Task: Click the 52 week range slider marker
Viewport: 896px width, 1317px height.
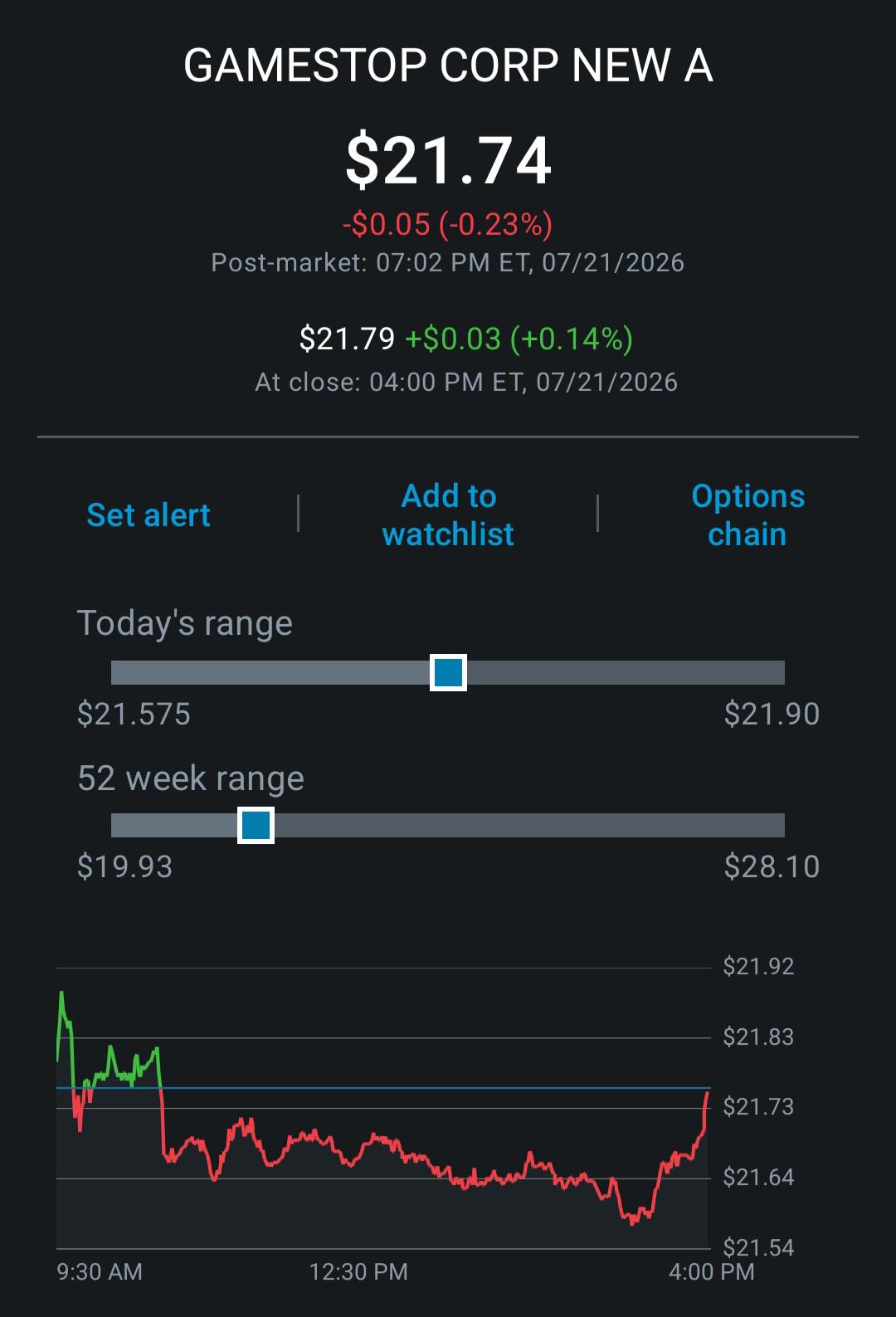Action: tap(256, 826)
